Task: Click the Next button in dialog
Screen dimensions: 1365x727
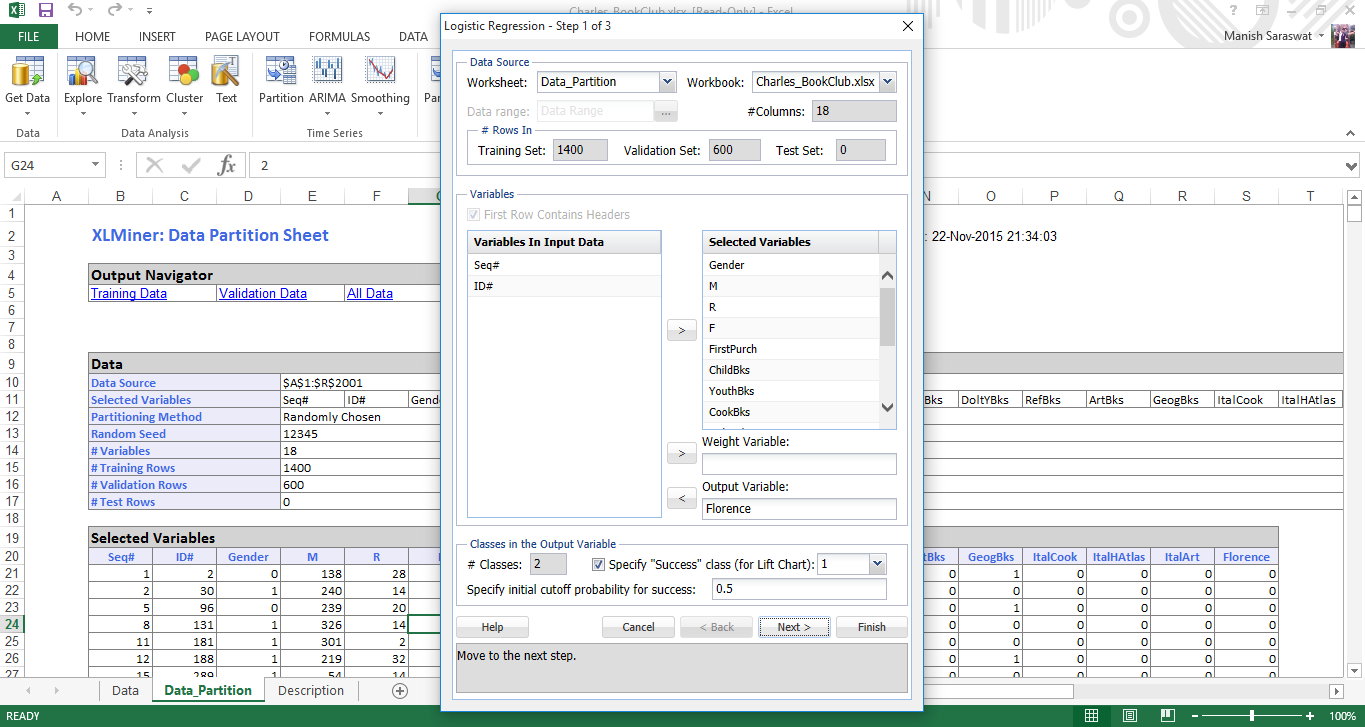Action: pos(794,627)
